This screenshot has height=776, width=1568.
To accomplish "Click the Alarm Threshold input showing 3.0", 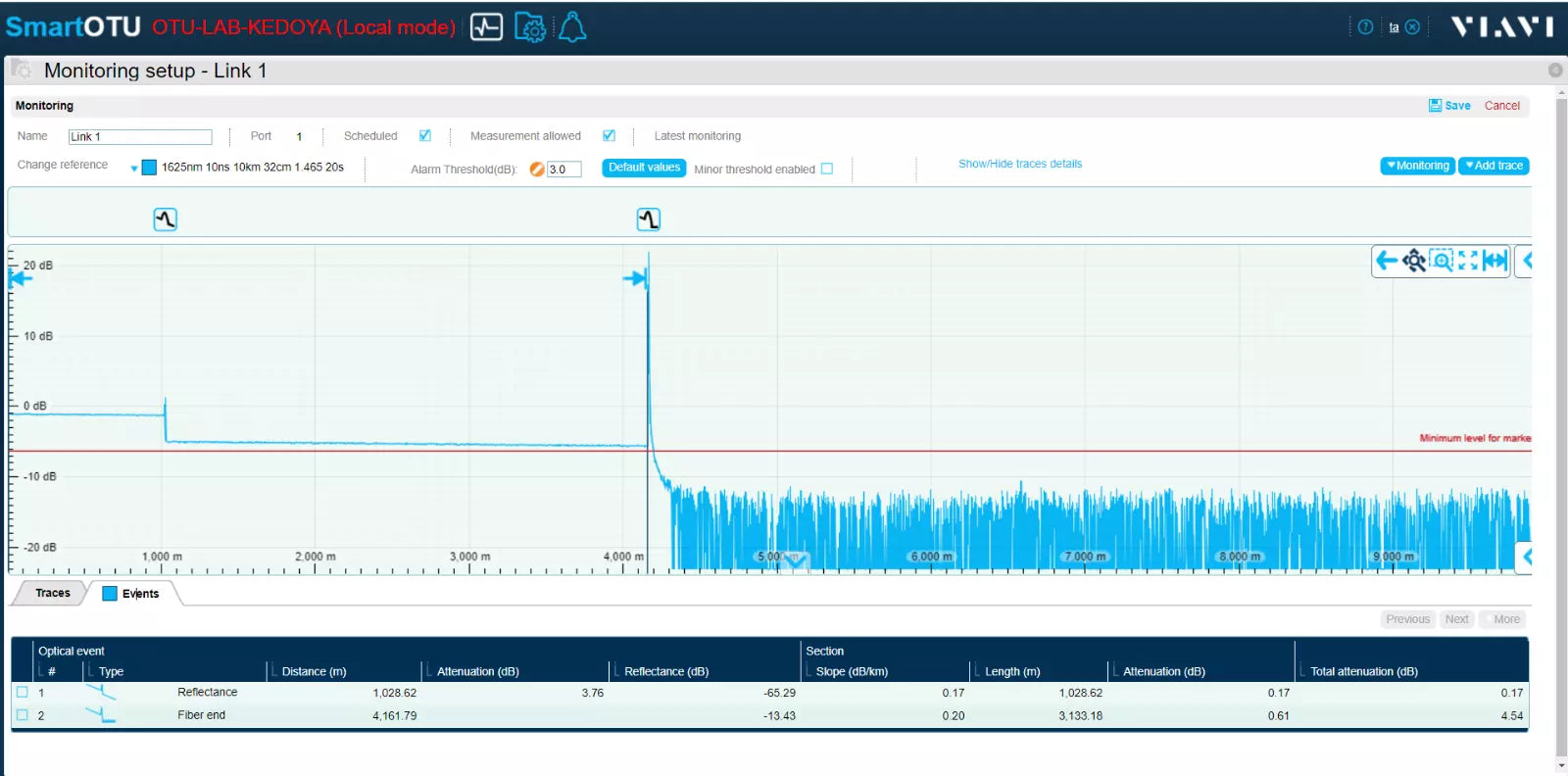I will point(563,169).
